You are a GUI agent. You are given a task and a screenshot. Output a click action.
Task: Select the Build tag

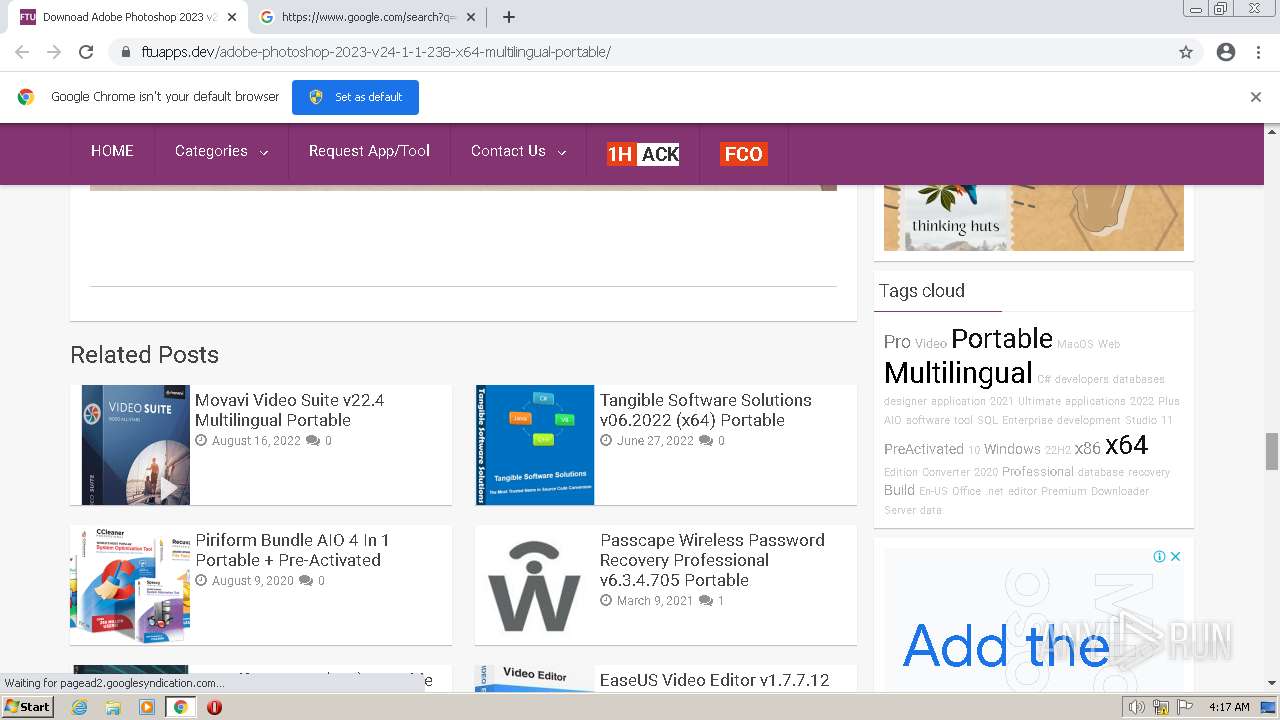tap(899, 490)
